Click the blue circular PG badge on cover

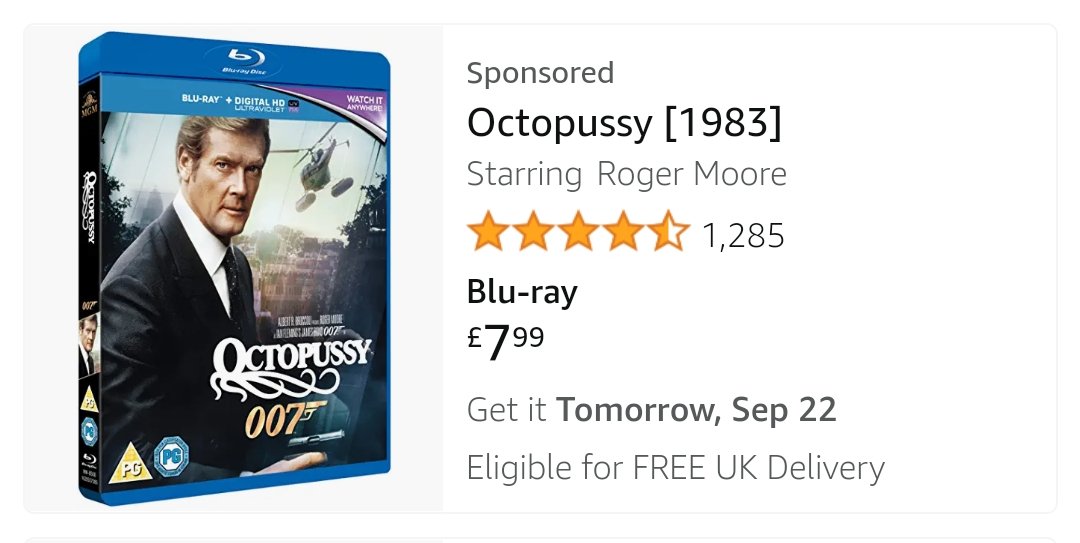164,461
